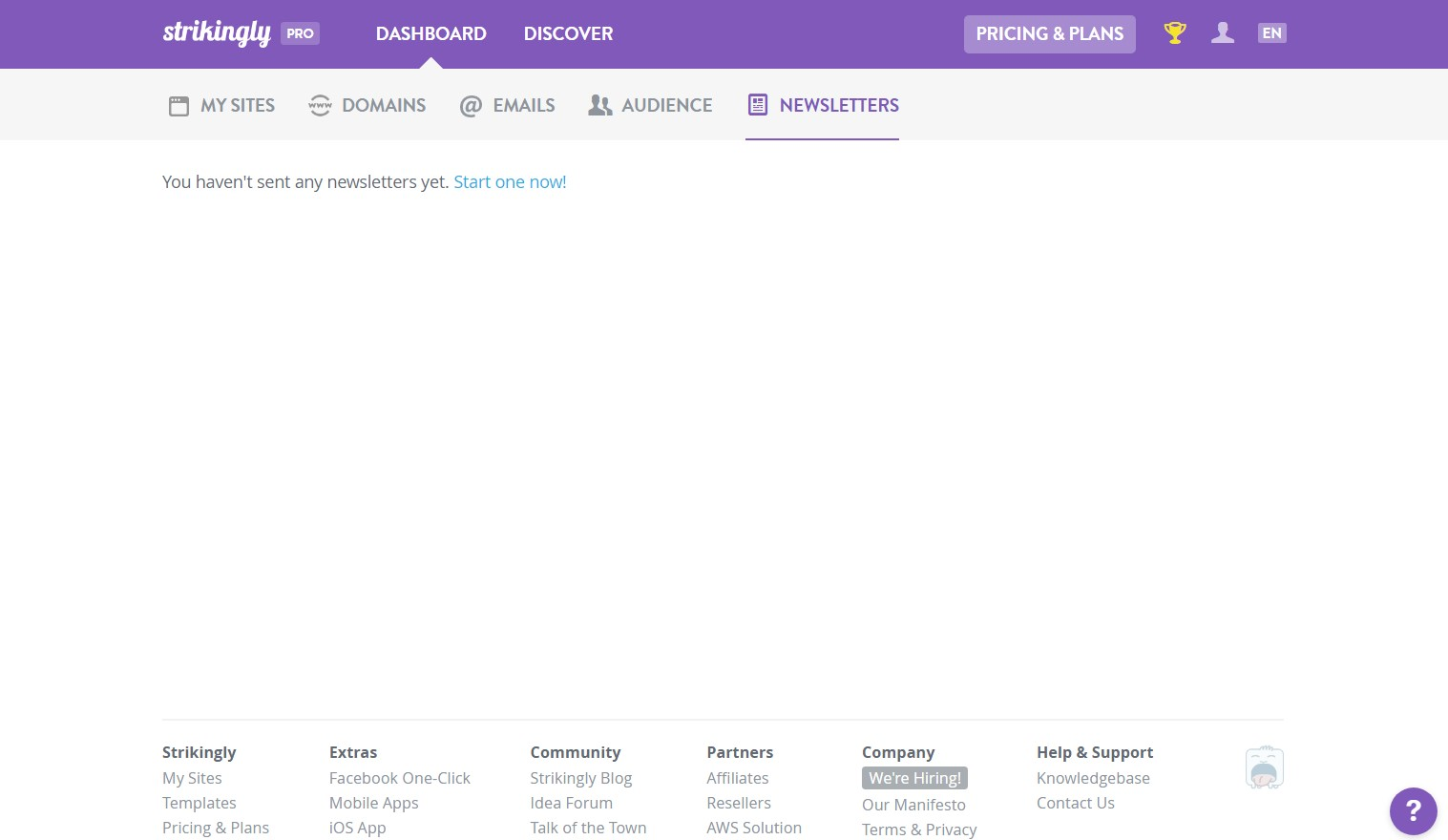Click the trophy rewards icon

(x=1175, y=32)
